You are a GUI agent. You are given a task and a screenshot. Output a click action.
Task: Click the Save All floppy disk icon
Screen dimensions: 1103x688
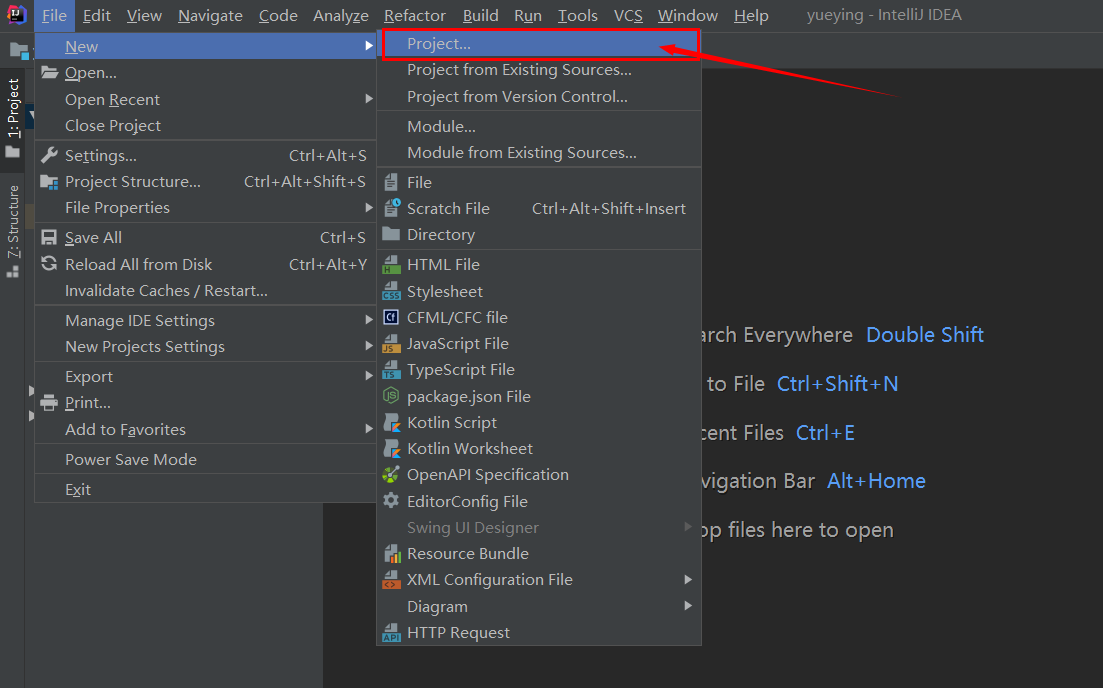point(49,237)
